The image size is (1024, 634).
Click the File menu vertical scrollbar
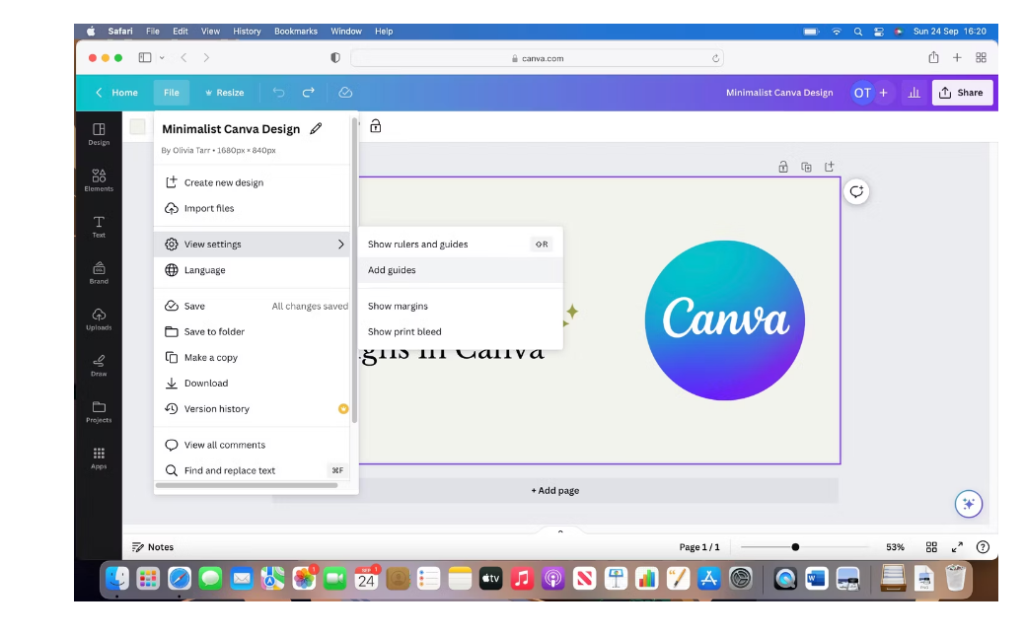[x=355, y=271]
